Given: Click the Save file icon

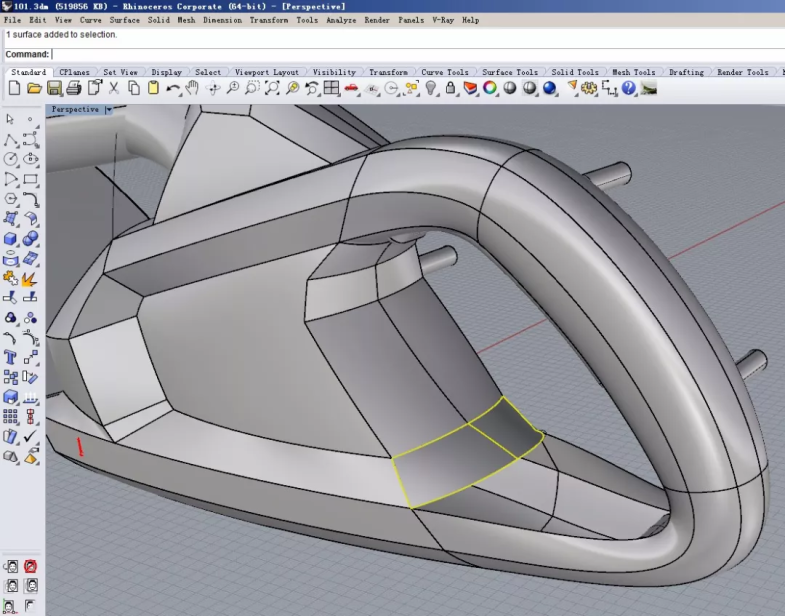Looking at the screenshot, I should coord(54,88).
